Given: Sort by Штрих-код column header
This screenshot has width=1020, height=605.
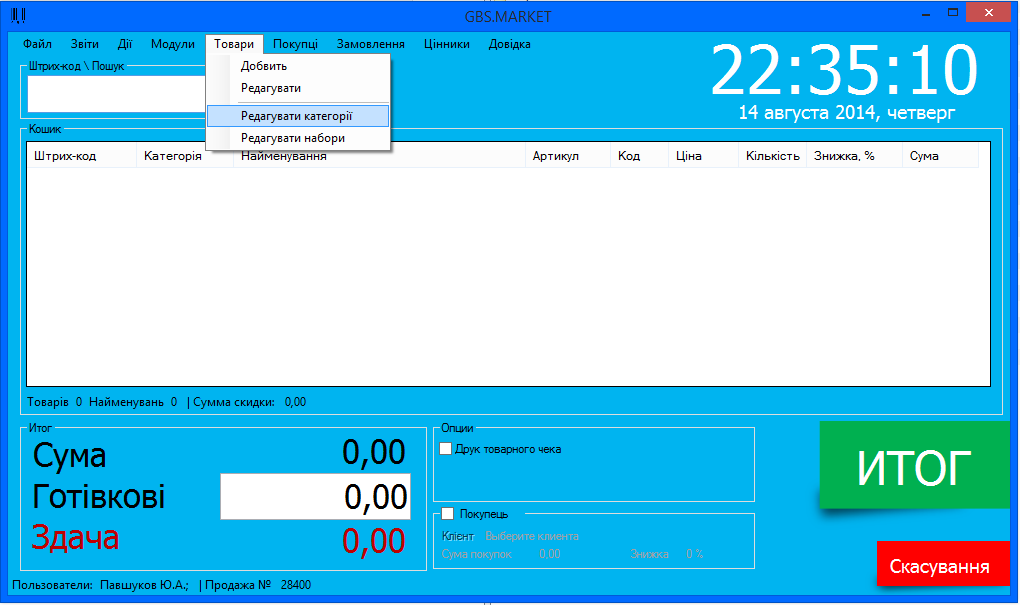Looking at the screenshot, I should [82, 156].
